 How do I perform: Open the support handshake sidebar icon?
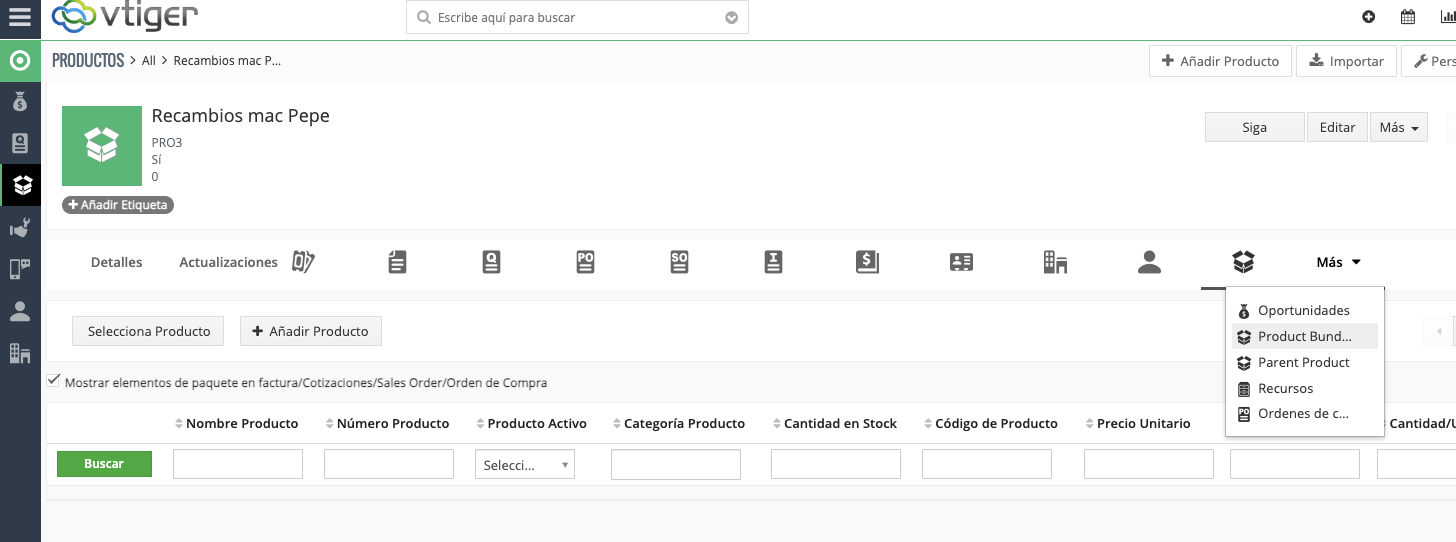pos(20,228)
